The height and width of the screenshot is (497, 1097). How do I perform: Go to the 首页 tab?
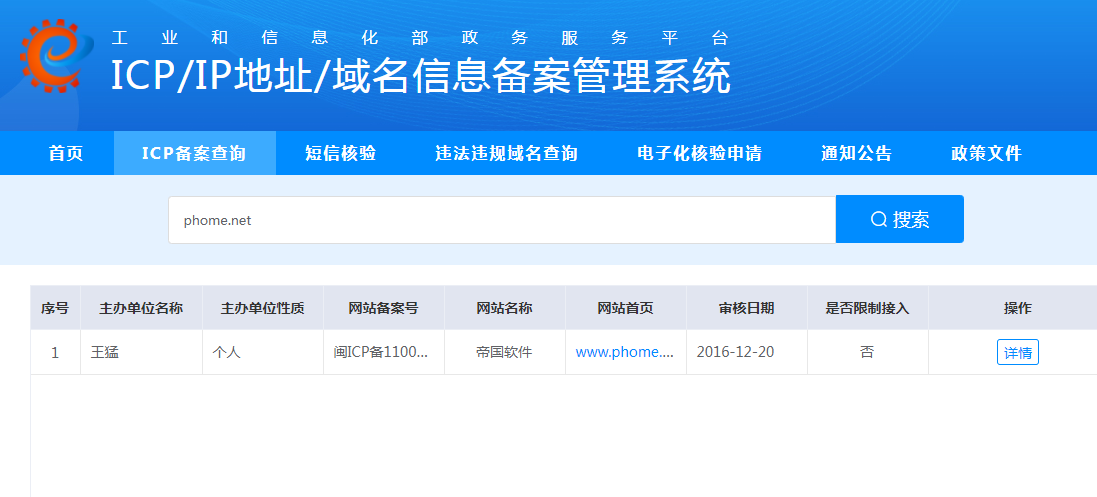(66, 153)
